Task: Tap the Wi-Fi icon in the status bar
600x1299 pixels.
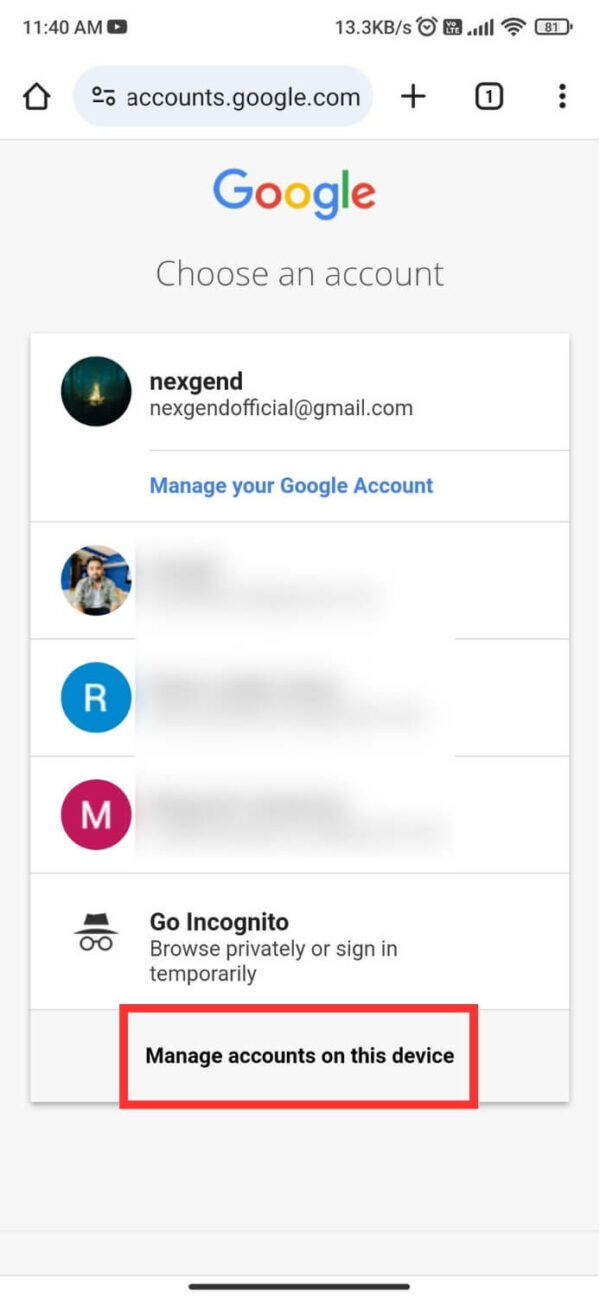Action: (x=512, y=26)
